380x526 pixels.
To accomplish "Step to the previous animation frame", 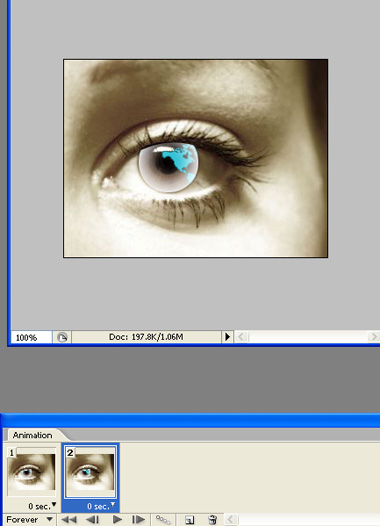I will (93, 520).
